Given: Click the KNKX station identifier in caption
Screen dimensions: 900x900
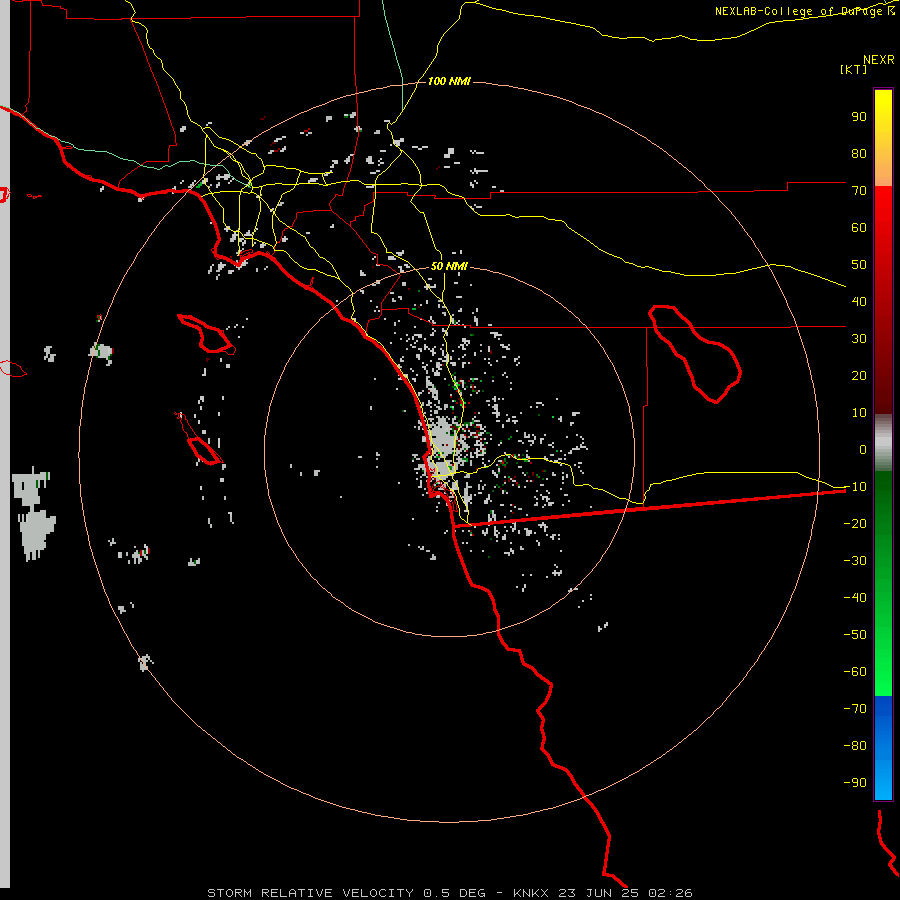Looking at the screenshot, I should coord(531,893).
